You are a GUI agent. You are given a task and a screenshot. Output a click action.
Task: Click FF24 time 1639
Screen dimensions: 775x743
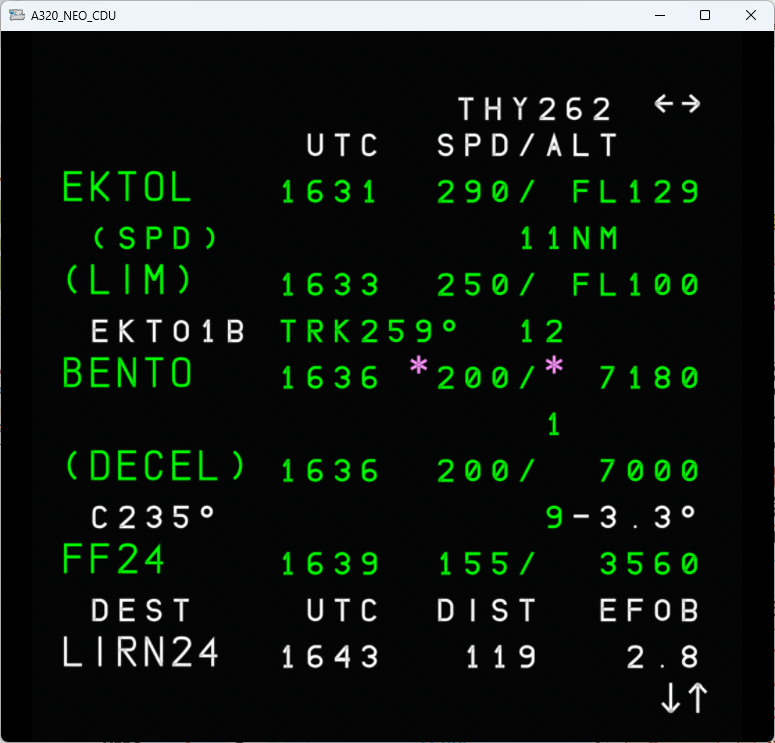330,564
